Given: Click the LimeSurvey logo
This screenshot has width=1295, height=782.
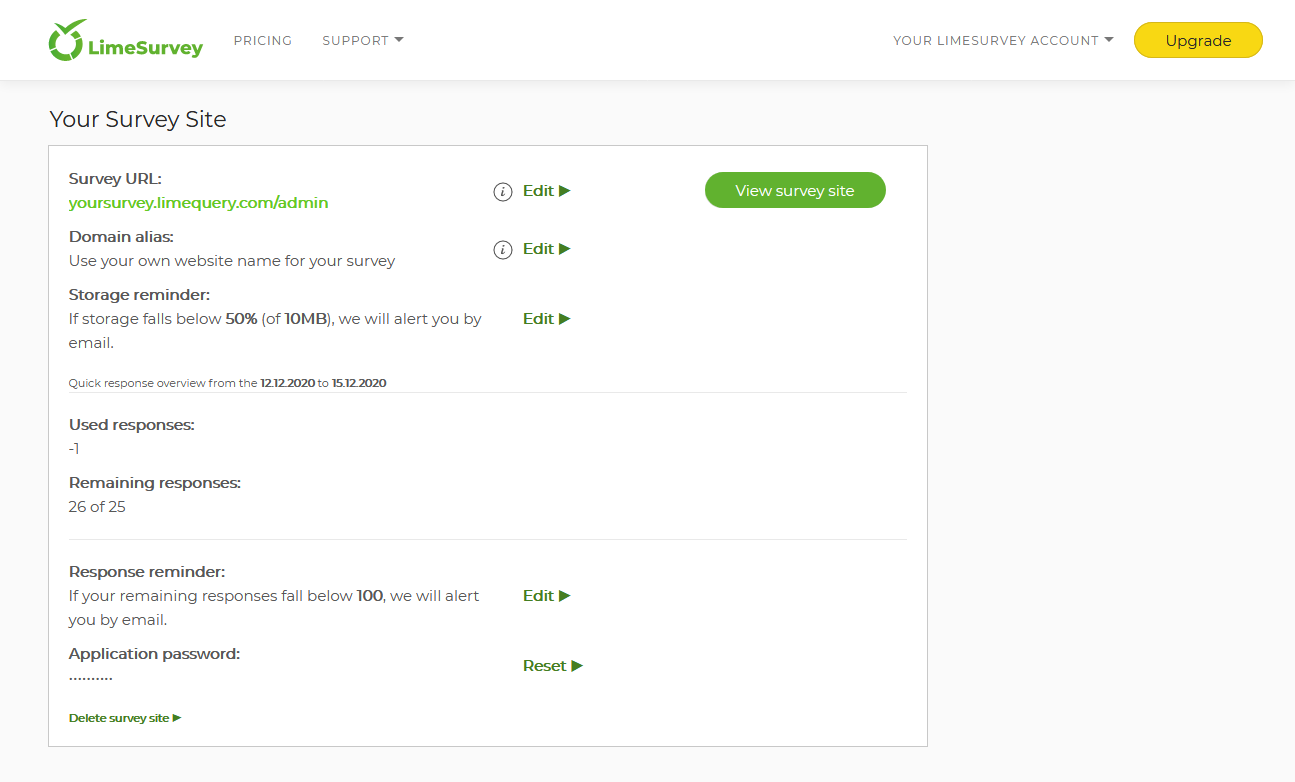Looking at the screenshot, I should [x=126, y=40].
